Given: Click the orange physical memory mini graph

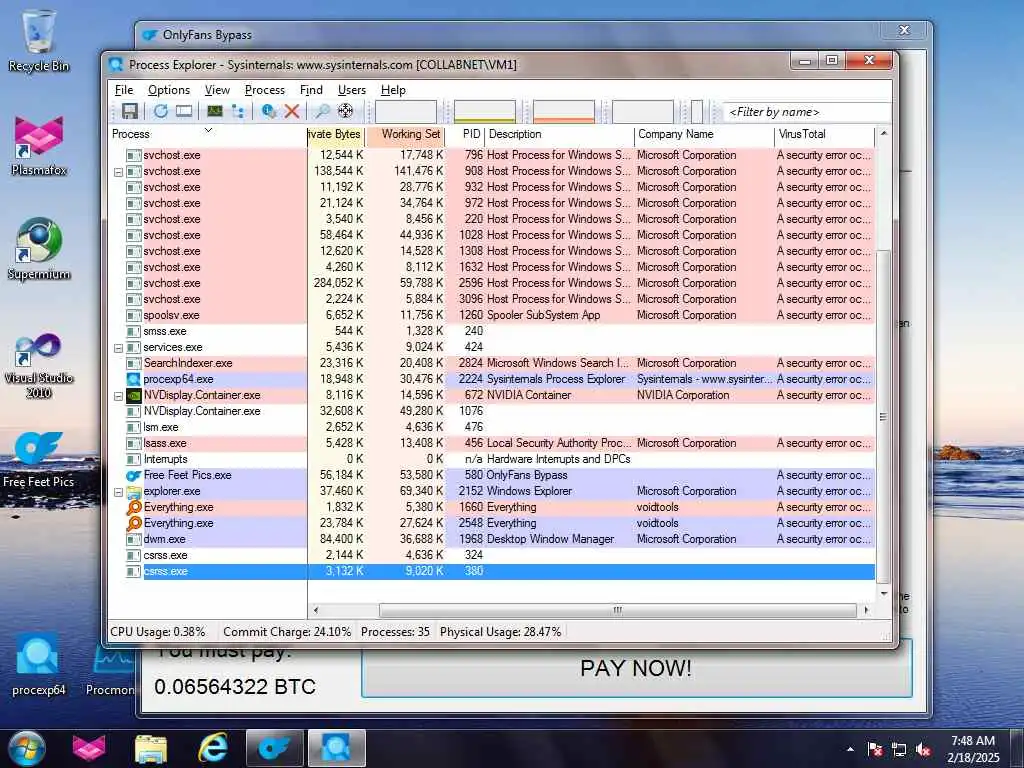Looking at the screenshot, I should 564,112.
